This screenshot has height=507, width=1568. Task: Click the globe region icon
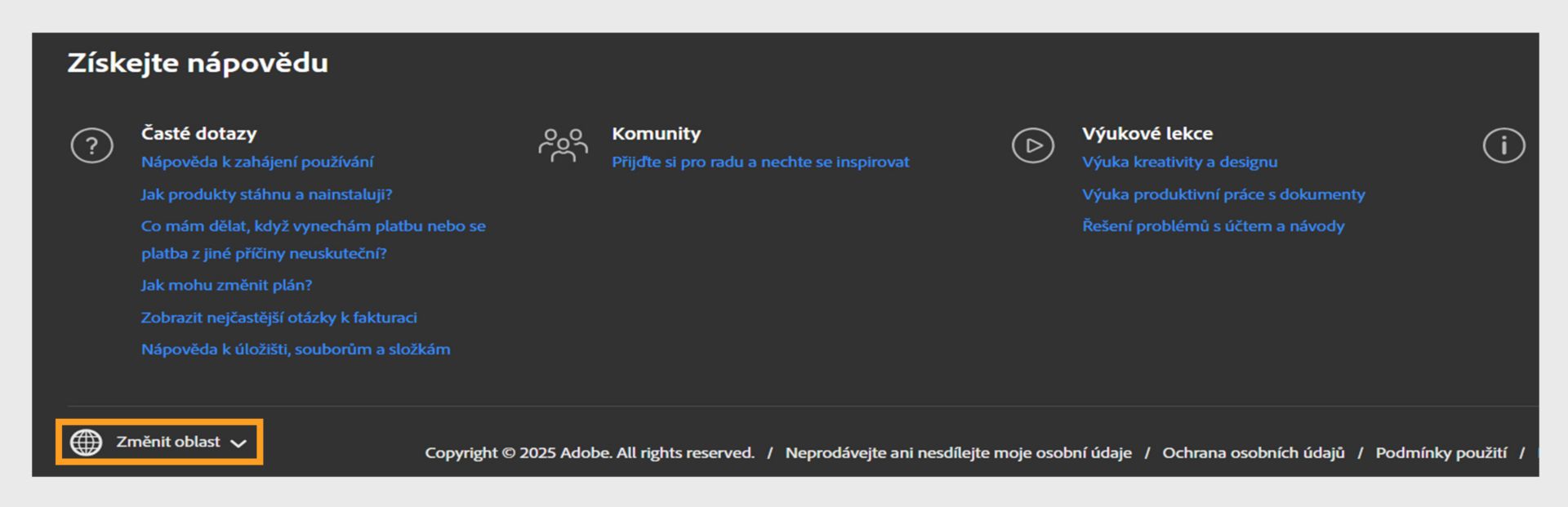[x=87, y=442]
